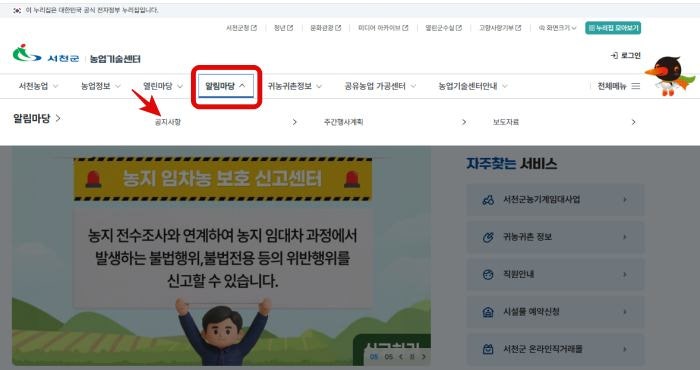Screen dimensions: 700x370
Task: Click the tractor icon for 농기계임대사업
Action: (x=488, y=200)
